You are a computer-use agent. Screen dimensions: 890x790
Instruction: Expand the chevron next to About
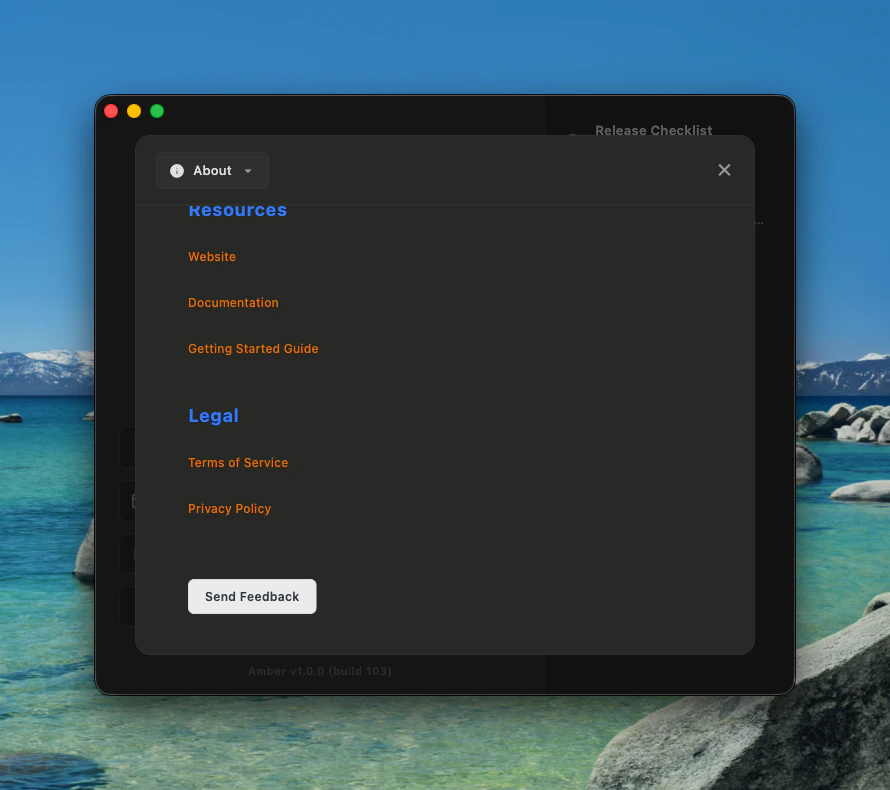pyautogui.click(x=248, y=170)
